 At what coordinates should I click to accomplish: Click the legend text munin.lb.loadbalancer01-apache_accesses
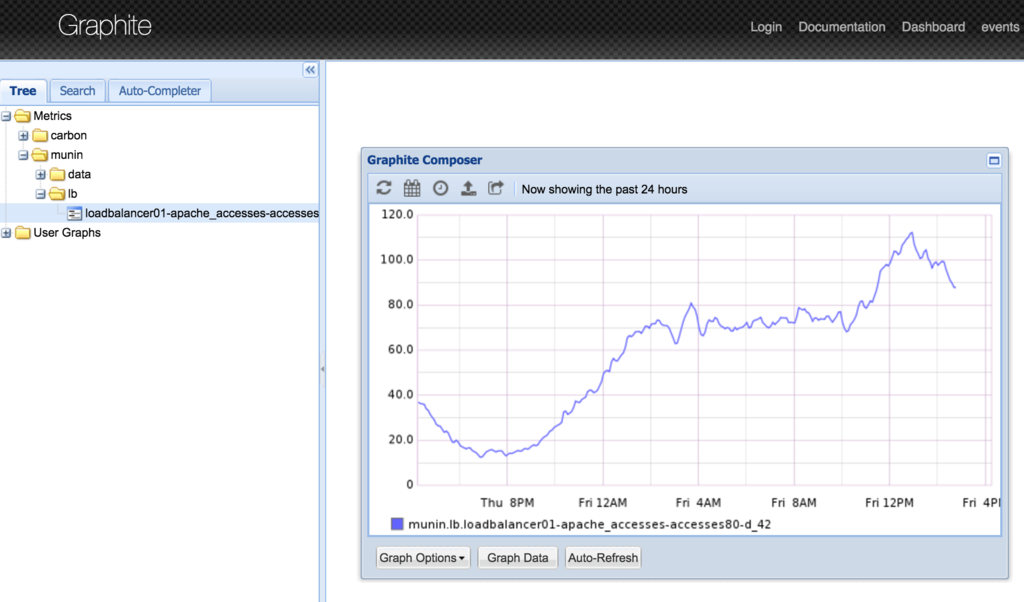[x=590, y=524]
